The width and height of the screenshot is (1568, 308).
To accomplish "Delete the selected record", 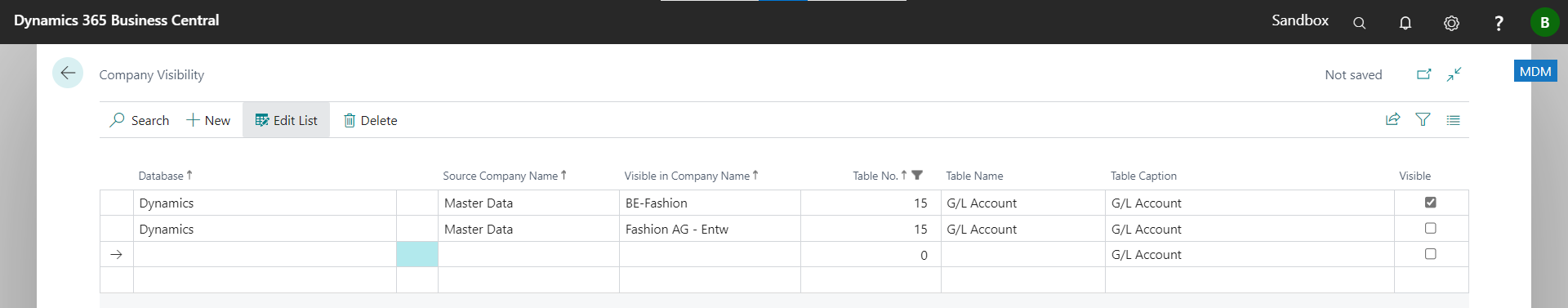I will click(370, 120).
